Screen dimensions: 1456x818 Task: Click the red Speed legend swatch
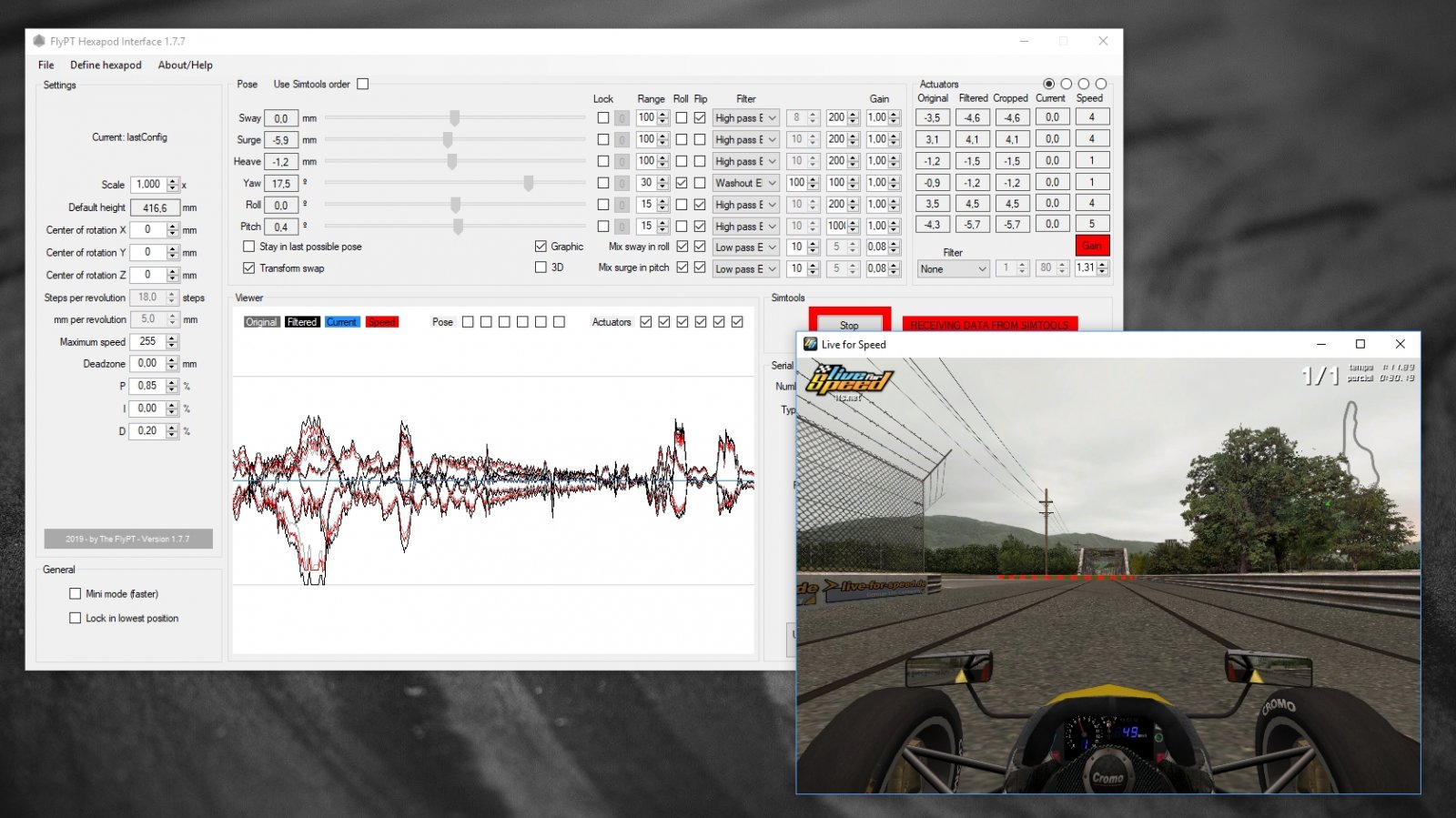click(x=382, y=322)
